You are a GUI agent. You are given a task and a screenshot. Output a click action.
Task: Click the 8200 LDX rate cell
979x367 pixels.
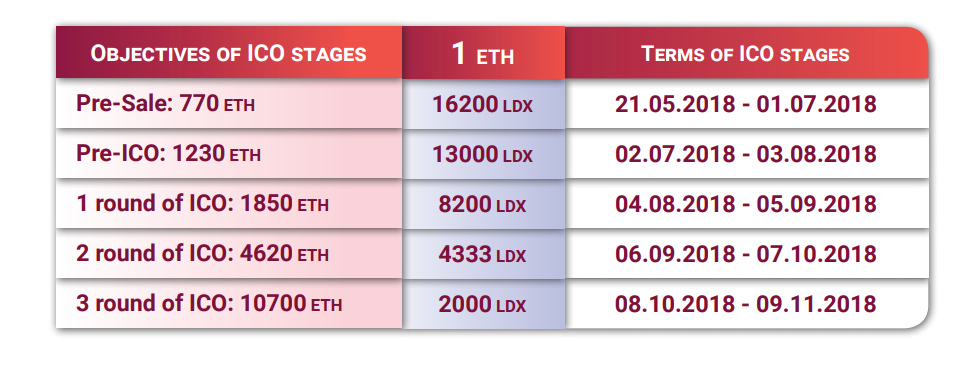click(x=484, y=203)
